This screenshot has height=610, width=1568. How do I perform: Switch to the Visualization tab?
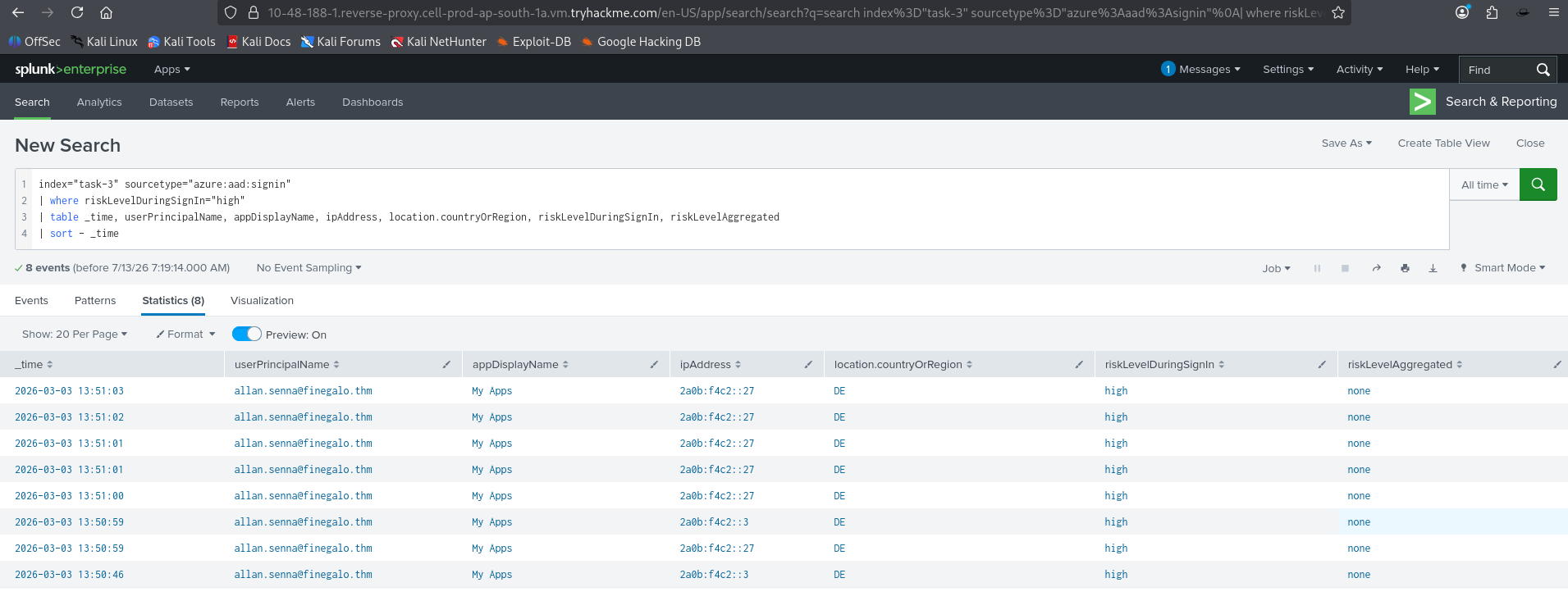[x=262, y=301]
